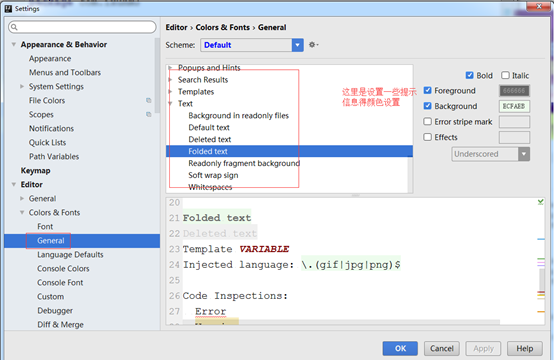Collapse the Editor section arrow
554x360 pixels.
point(14,184)
